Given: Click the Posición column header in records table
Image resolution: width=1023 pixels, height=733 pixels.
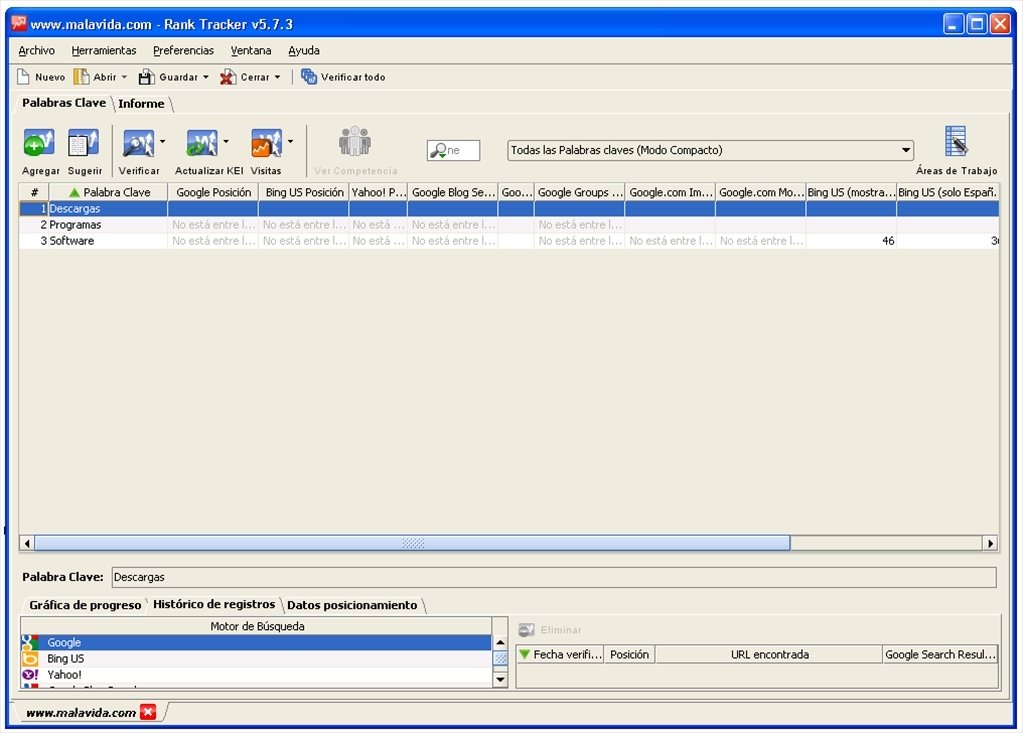Looking at the screenshot, I should click(x=629, y=654).
